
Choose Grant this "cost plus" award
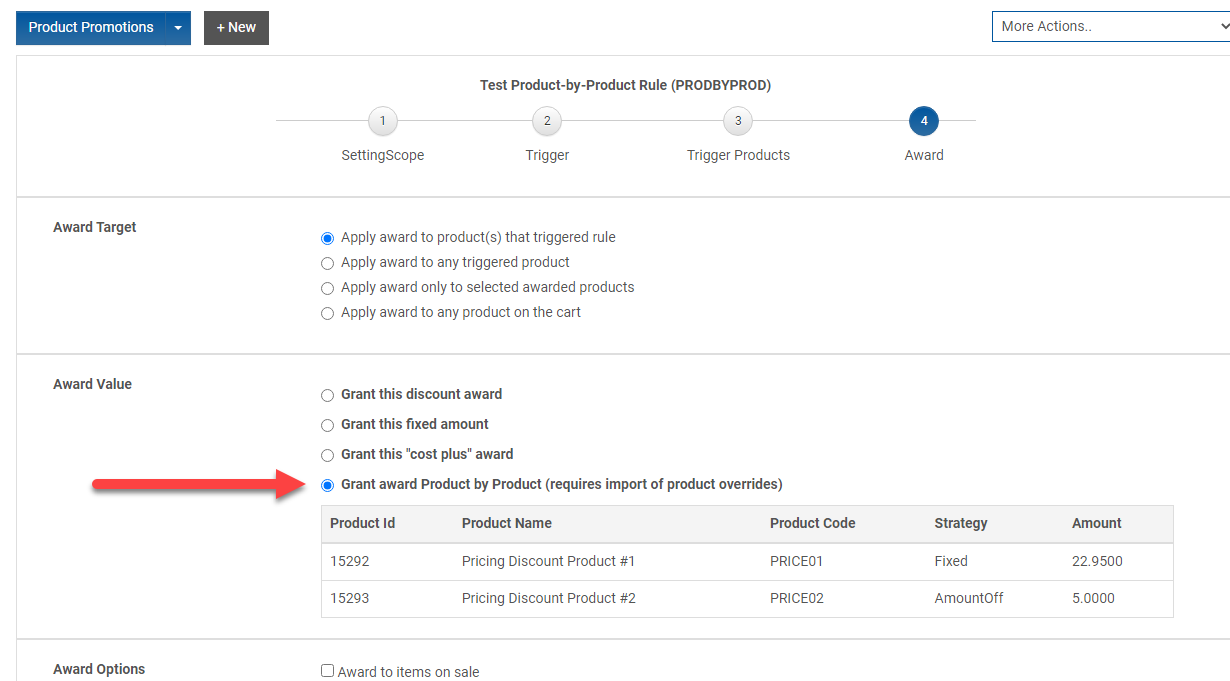(x=327, y=455)
